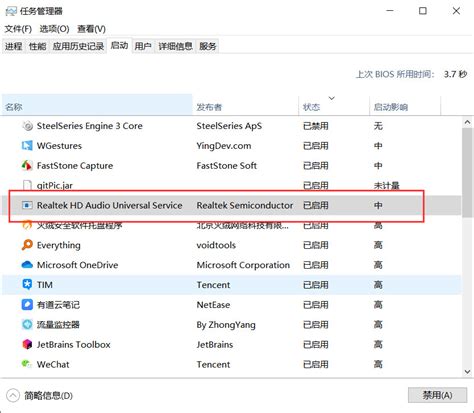The height and width of the screenshot is (413, 474).
Task: Click the Everything search icon
Action: click(27, 245)
